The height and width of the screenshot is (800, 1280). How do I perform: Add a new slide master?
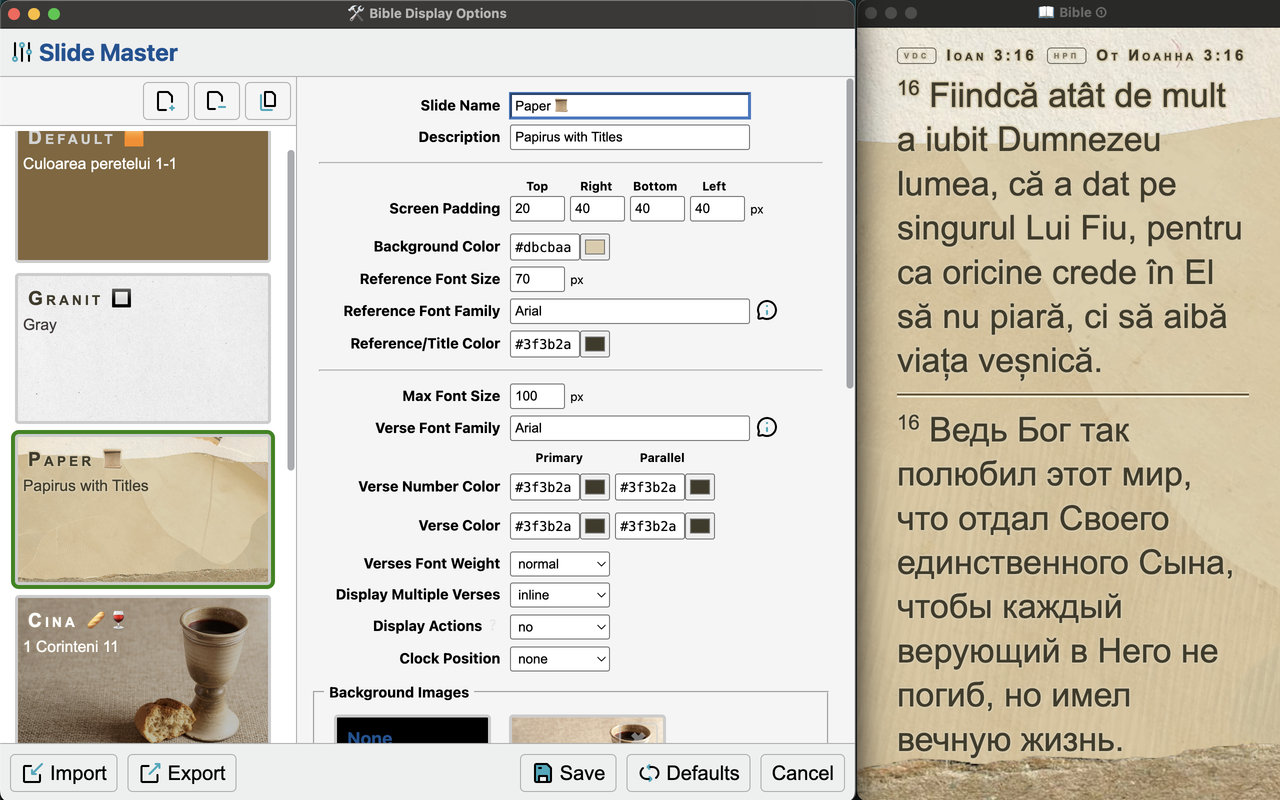pyautogui.click(x=166, y=100)
